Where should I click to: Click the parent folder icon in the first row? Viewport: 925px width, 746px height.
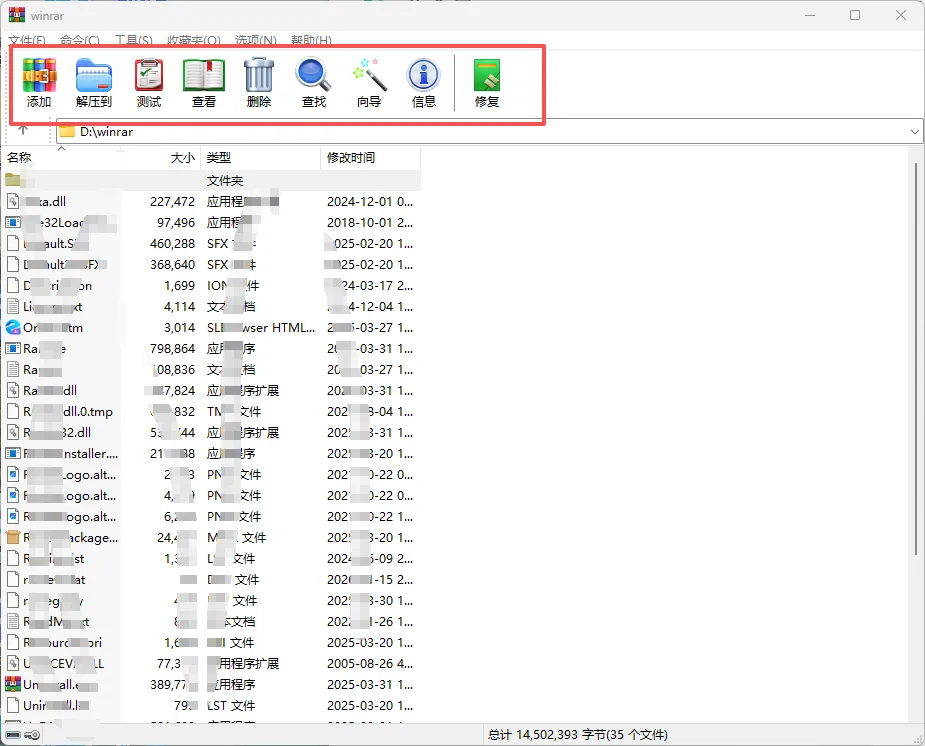point(13,180)
